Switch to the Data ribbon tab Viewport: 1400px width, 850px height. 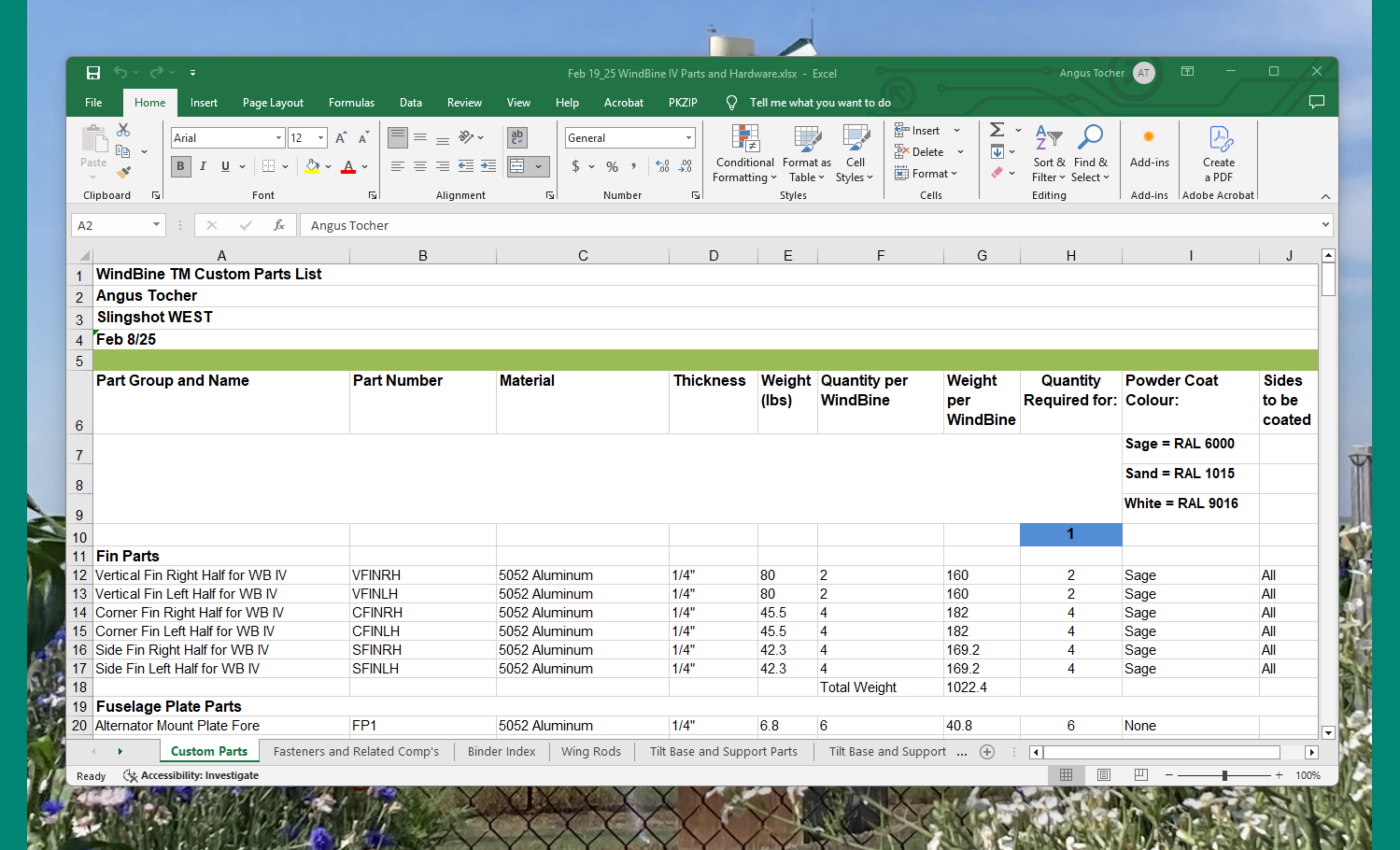pyautogui.click(x=411, y=103)
